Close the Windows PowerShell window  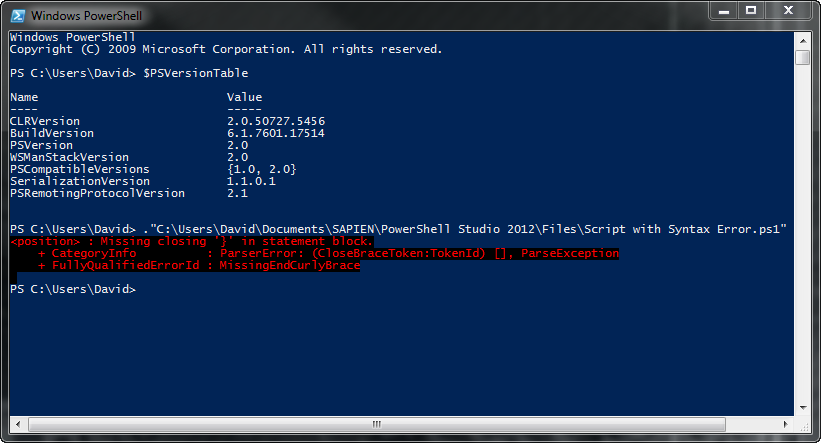point(789,10)
